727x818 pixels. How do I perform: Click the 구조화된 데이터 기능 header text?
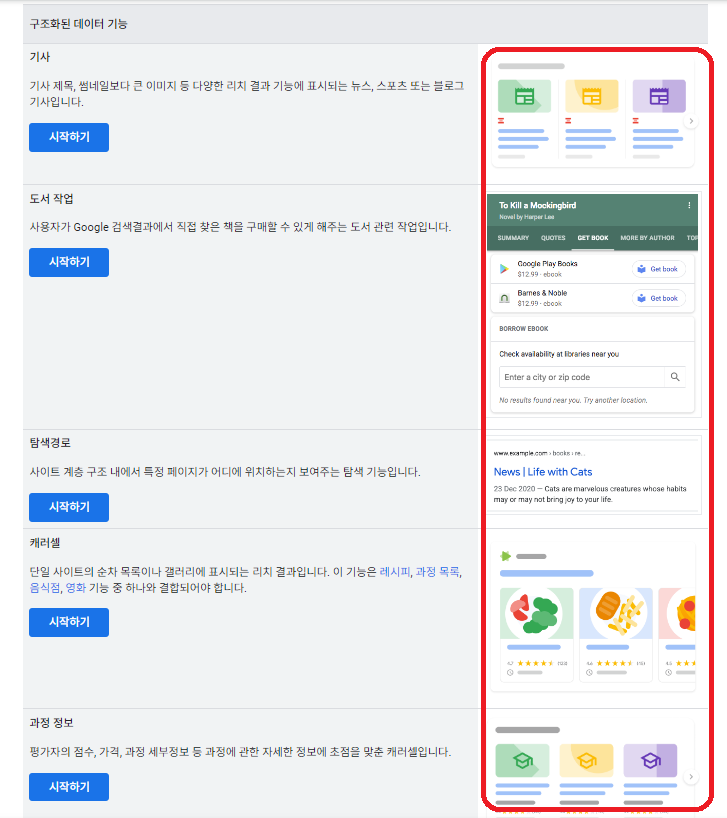(x=78, y=24)
